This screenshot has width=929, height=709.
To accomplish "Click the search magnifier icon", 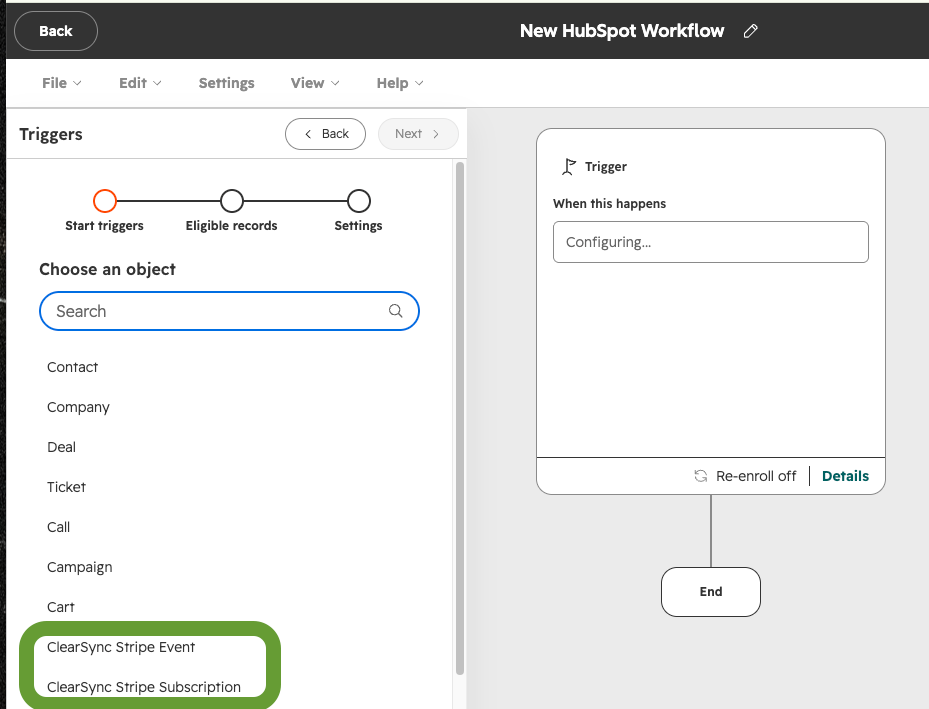I will click(x=396, y=311).
